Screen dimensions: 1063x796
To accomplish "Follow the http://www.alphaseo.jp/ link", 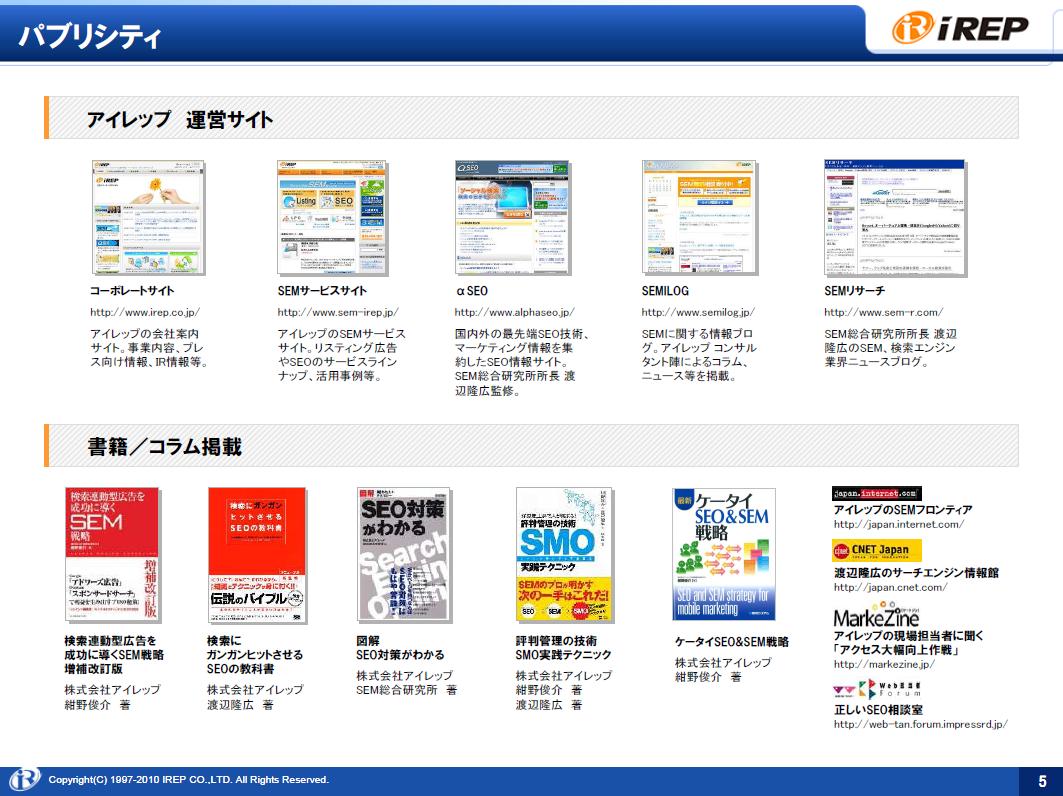I will tap(515, 313).
